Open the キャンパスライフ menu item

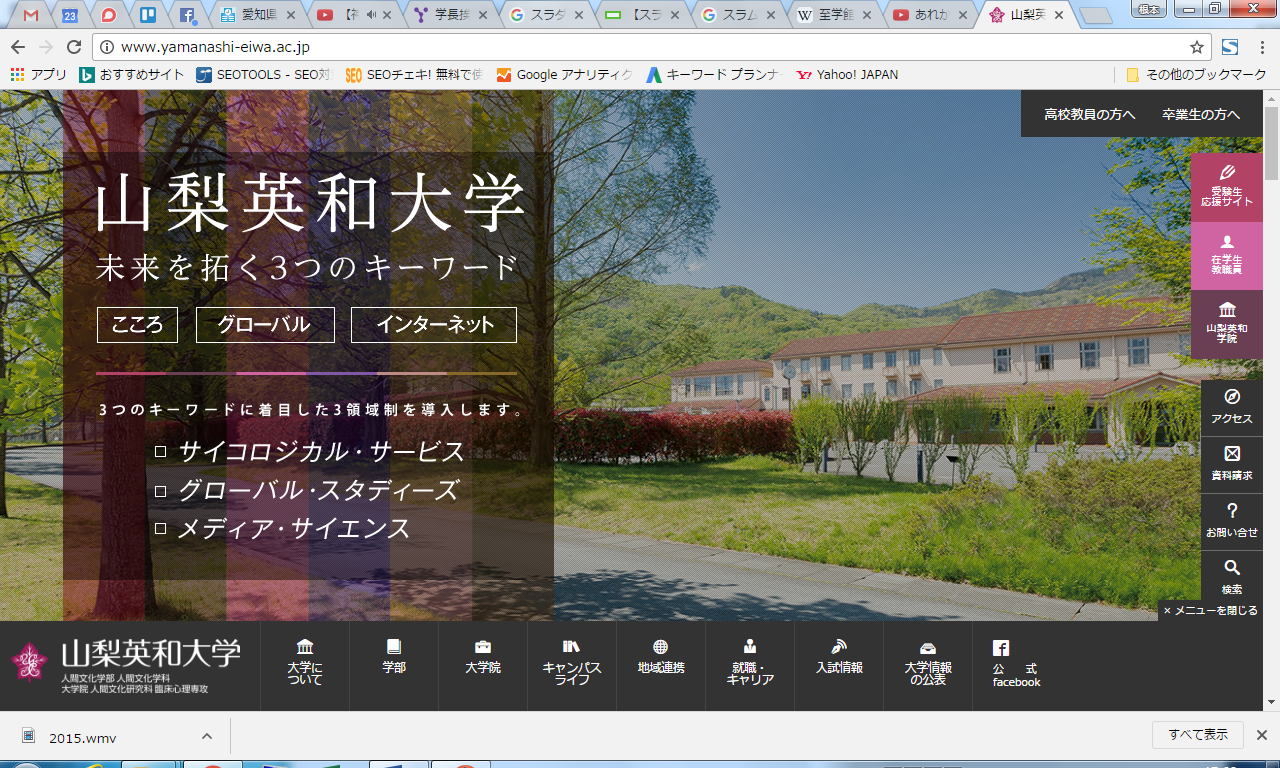[x=572, y=665]
